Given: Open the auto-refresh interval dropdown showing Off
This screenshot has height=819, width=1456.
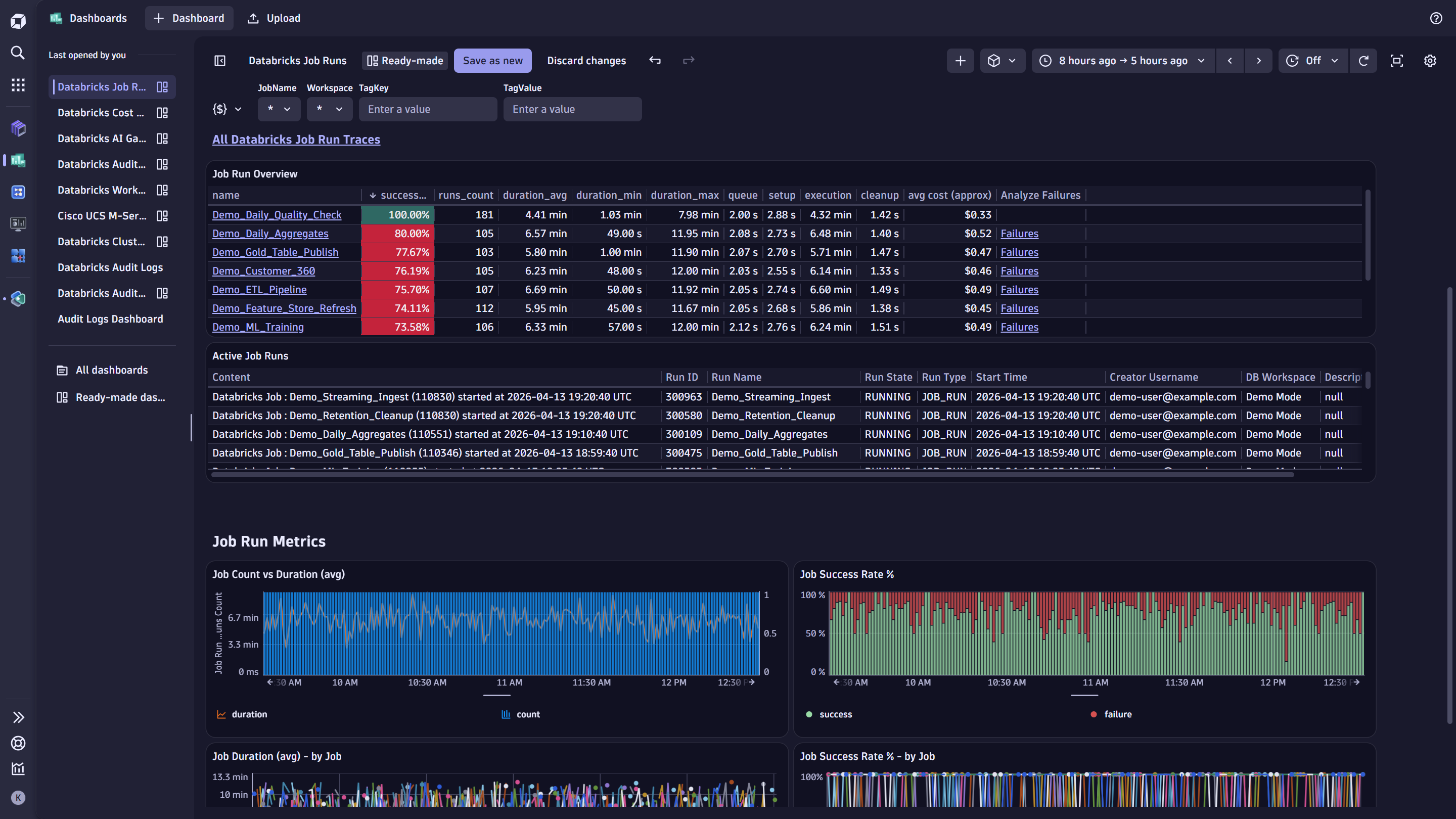Looking at the screenshot, I should [1312, 61].
